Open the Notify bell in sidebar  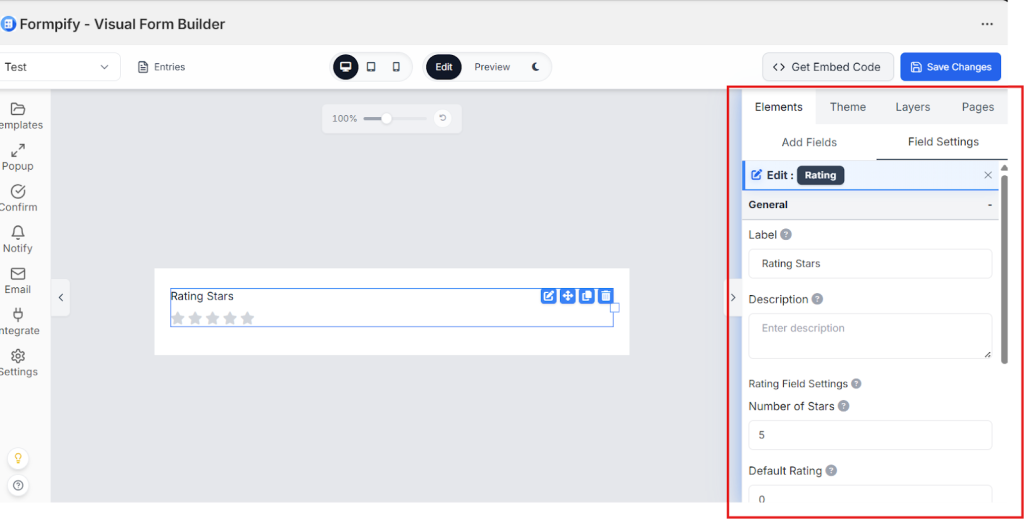(x=18, y=239)
